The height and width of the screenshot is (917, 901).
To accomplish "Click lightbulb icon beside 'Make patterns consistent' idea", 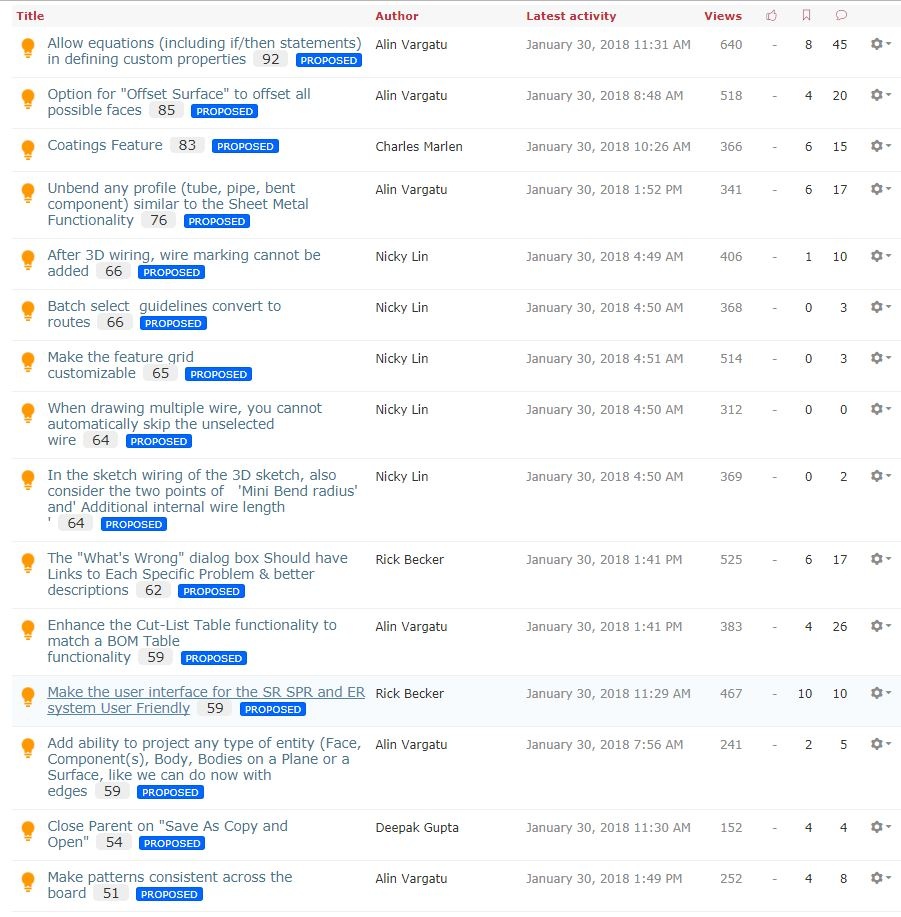I will pos(27,881).
